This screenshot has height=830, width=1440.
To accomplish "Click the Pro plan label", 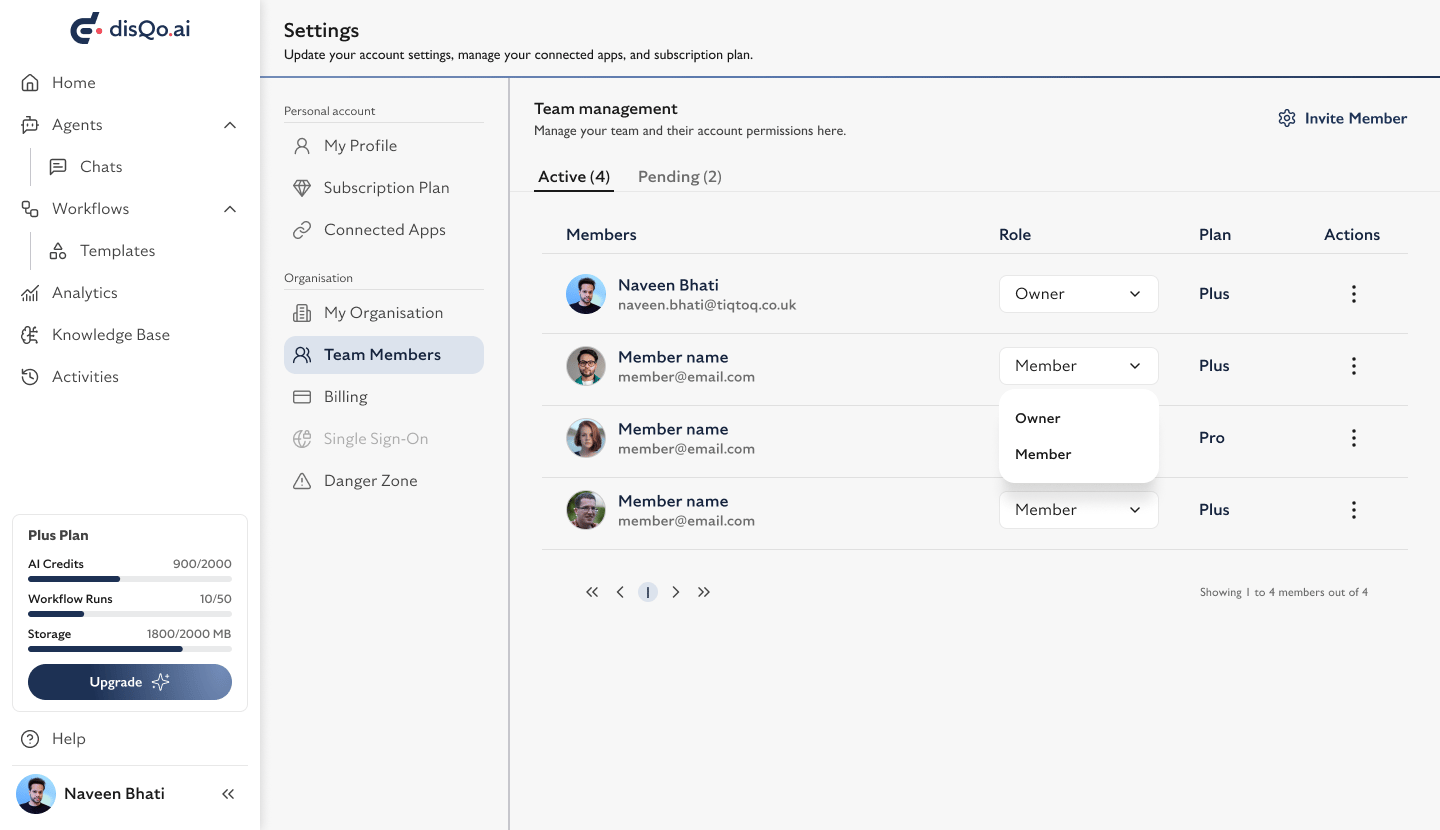I will 1212,438.
